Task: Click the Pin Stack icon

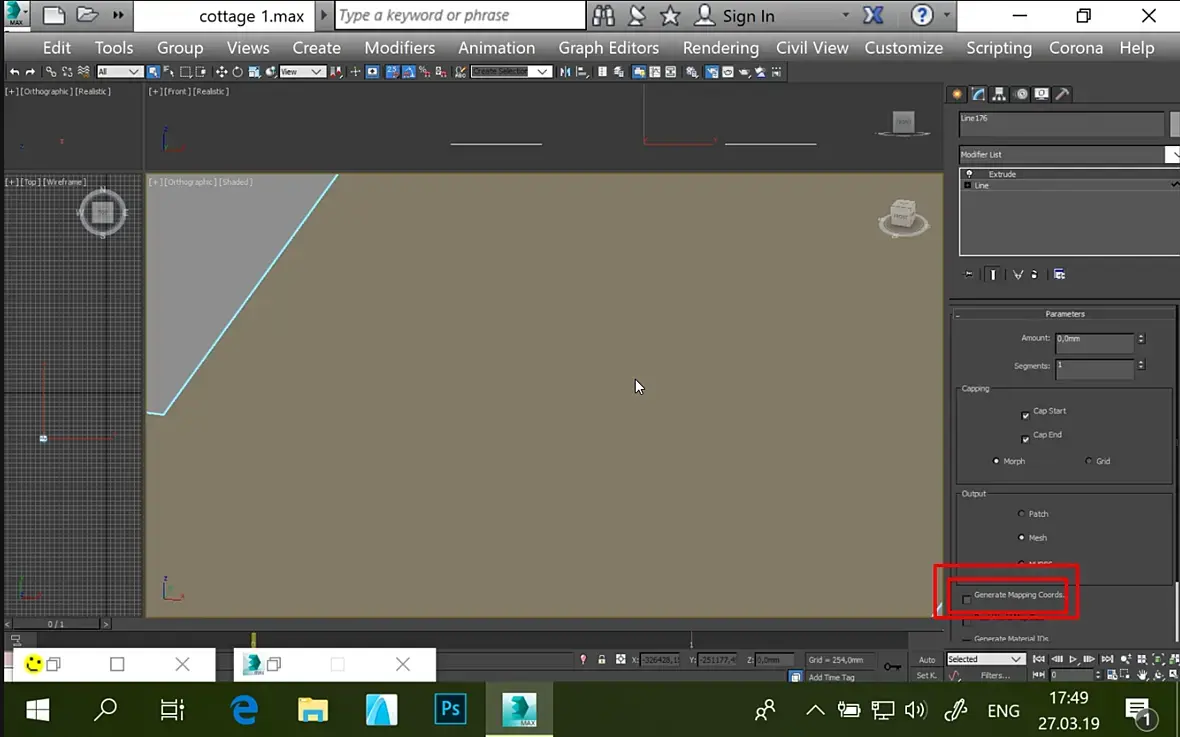Action: (968, 275)
